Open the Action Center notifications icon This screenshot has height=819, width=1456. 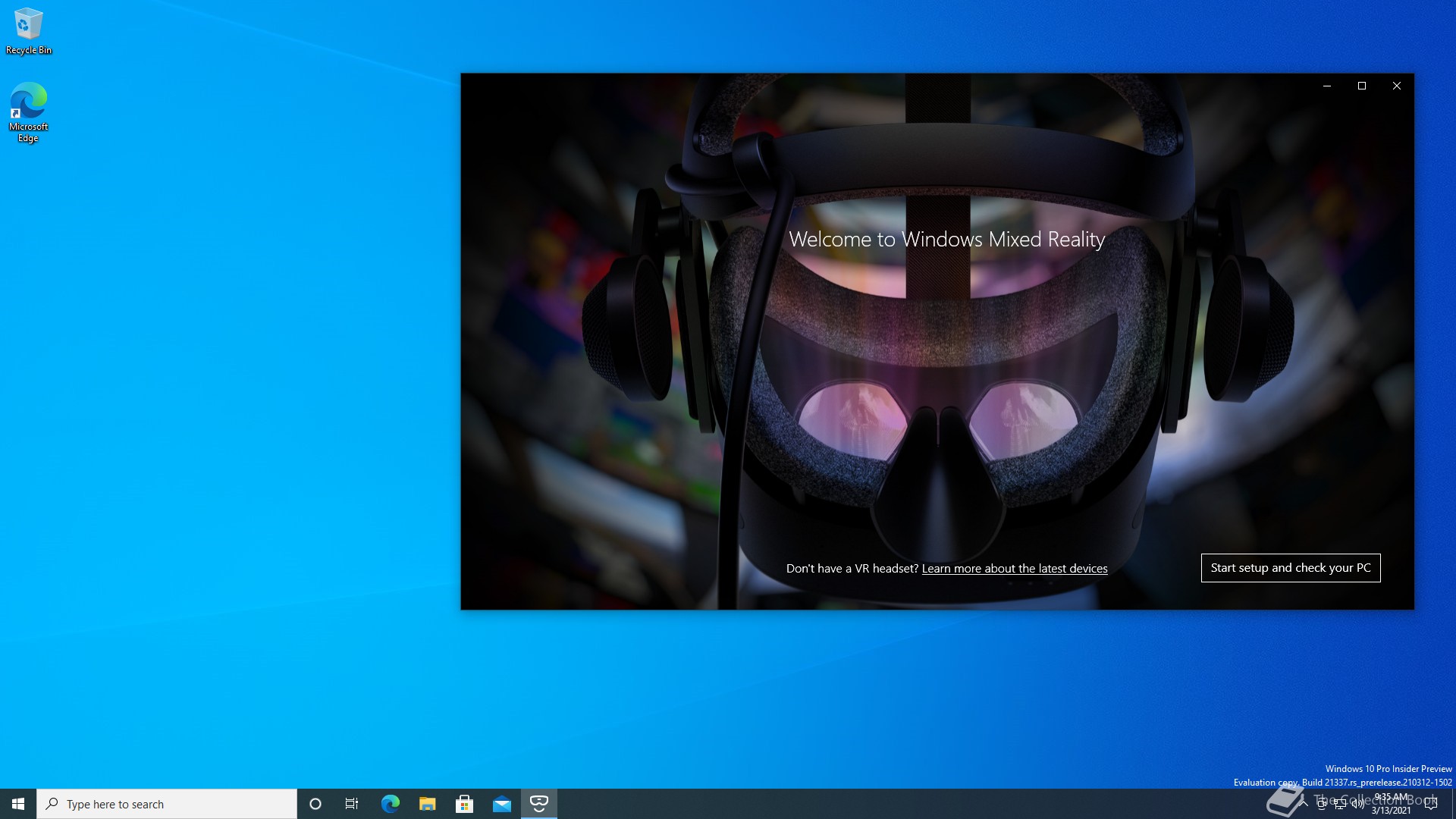1431,804
